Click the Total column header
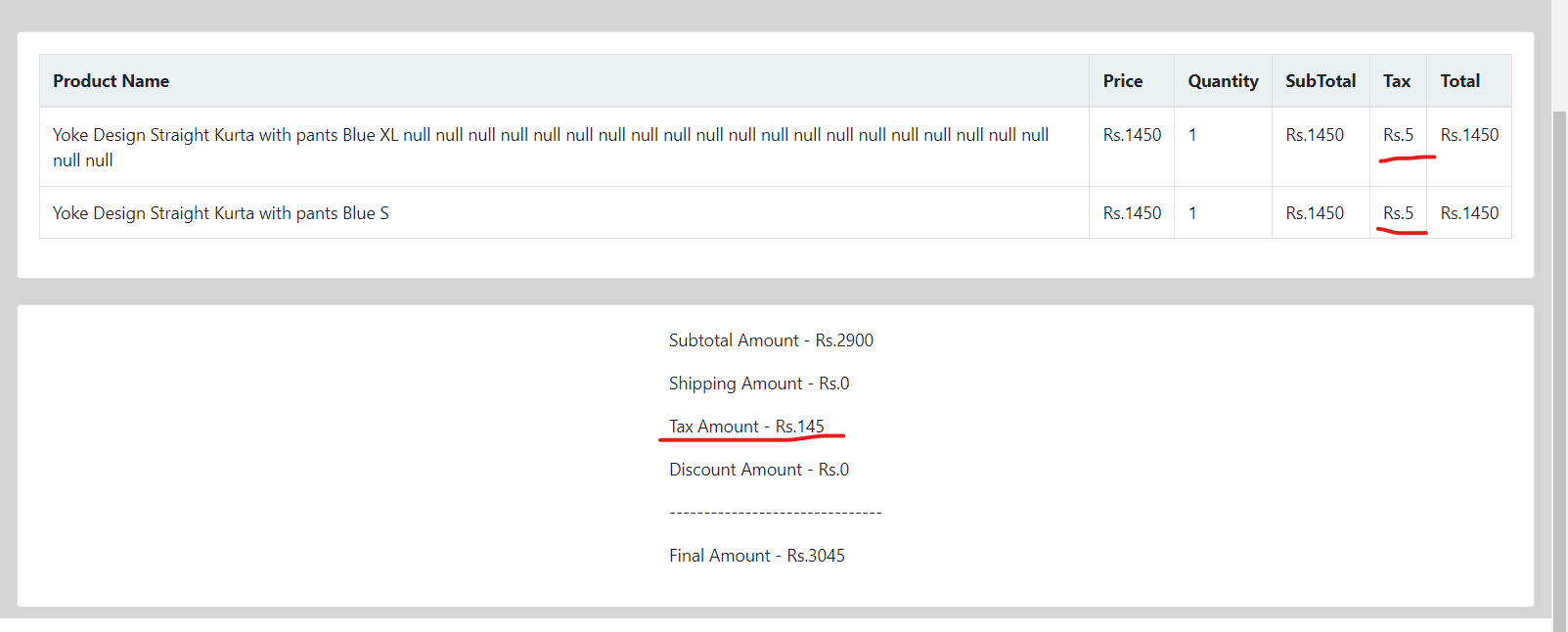 point(1459,81)
